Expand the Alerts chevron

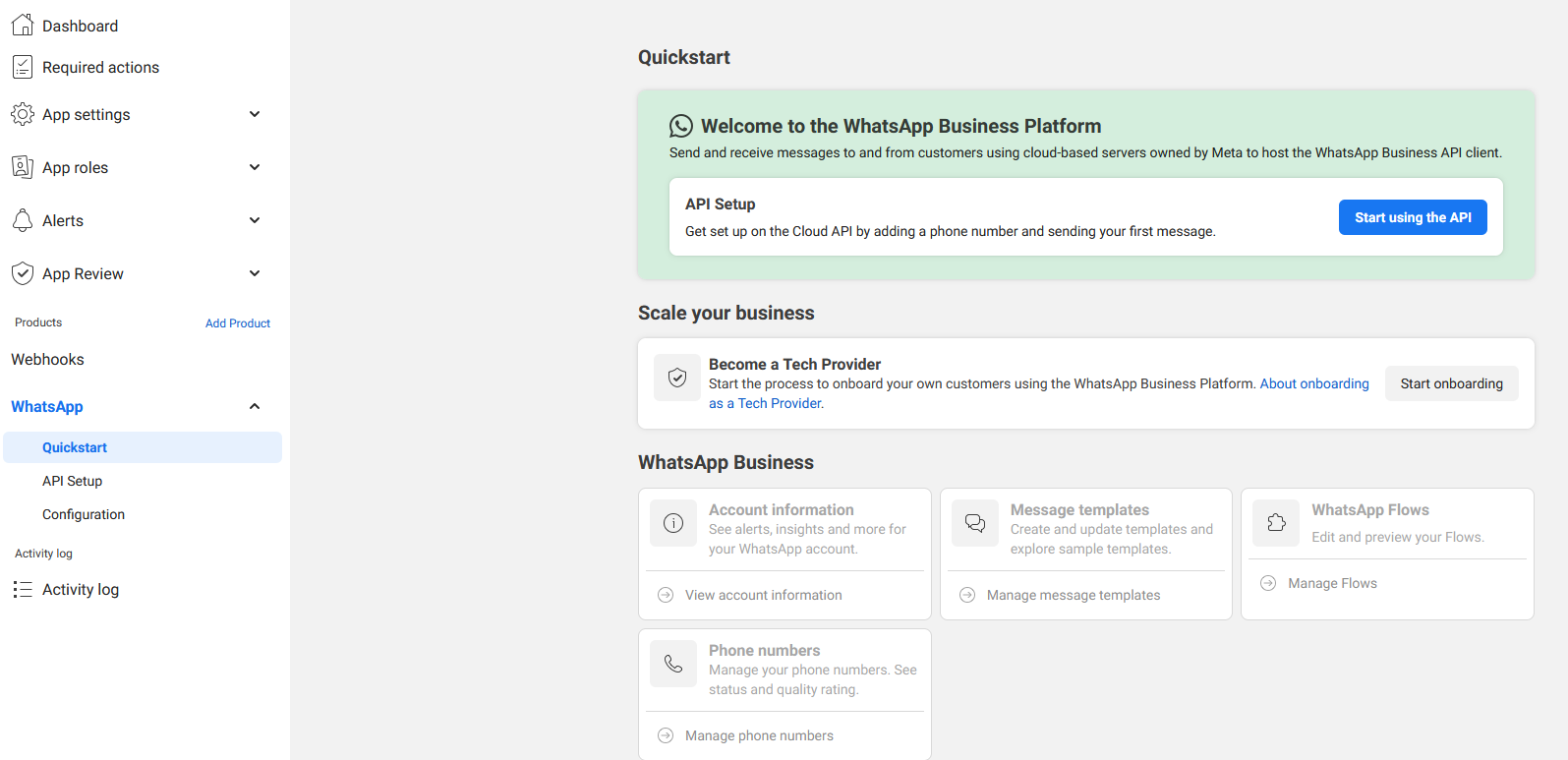[x=255, y=220]
